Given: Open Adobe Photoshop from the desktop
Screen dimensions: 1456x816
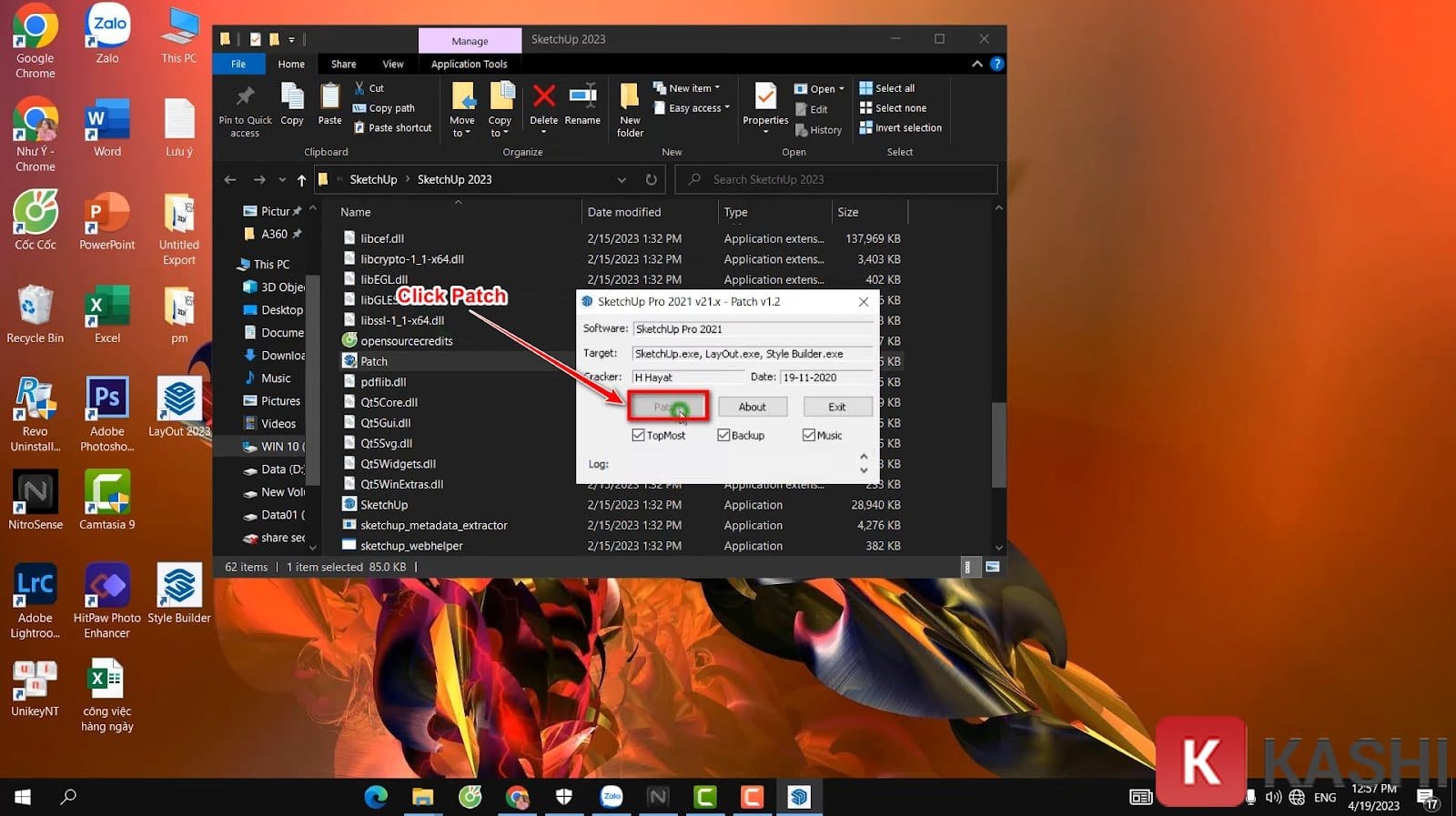Looking at the screenshot, I should 107,400.
